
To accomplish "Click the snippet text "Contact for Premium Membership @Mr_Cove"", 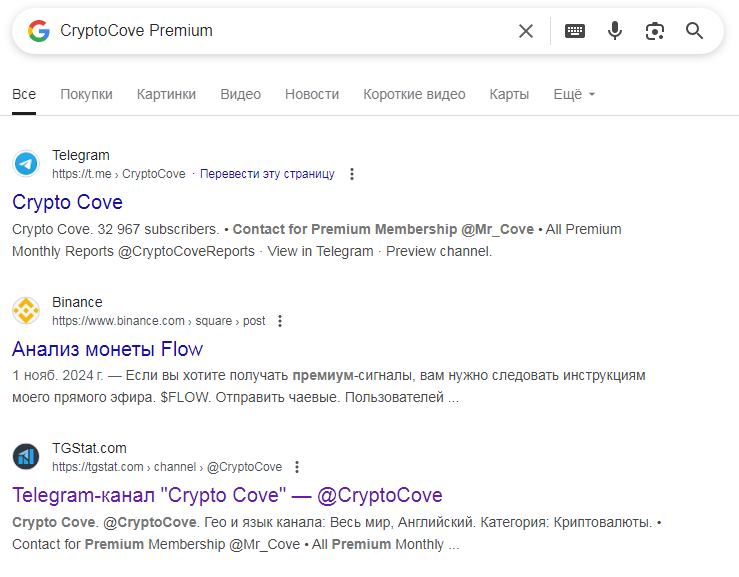I will (x=383, y=230).
